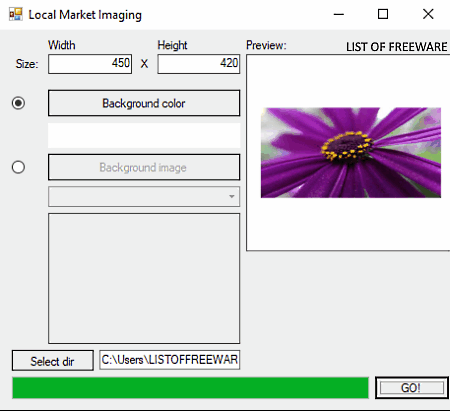This screenshot has height=411, width=450.
Task: Focus the Height input field
Action: (199, 64)
